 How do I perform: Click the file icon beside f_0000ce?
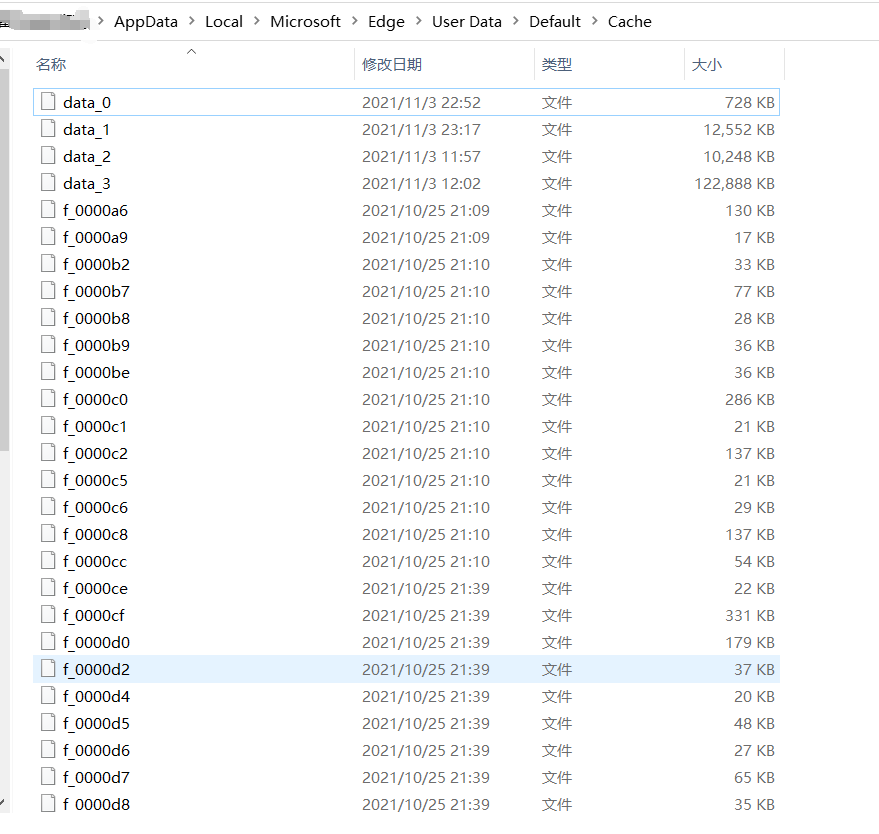tap(48, 587)
